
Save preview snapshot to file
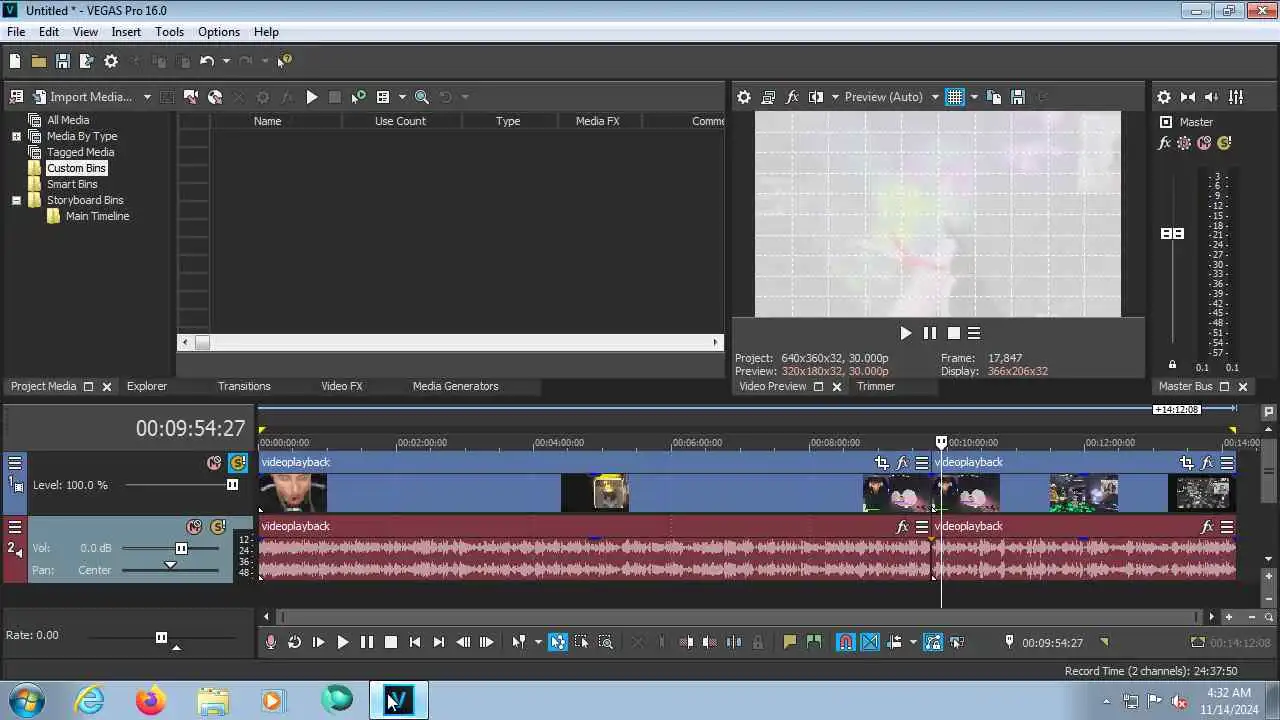pos(1018,97)
